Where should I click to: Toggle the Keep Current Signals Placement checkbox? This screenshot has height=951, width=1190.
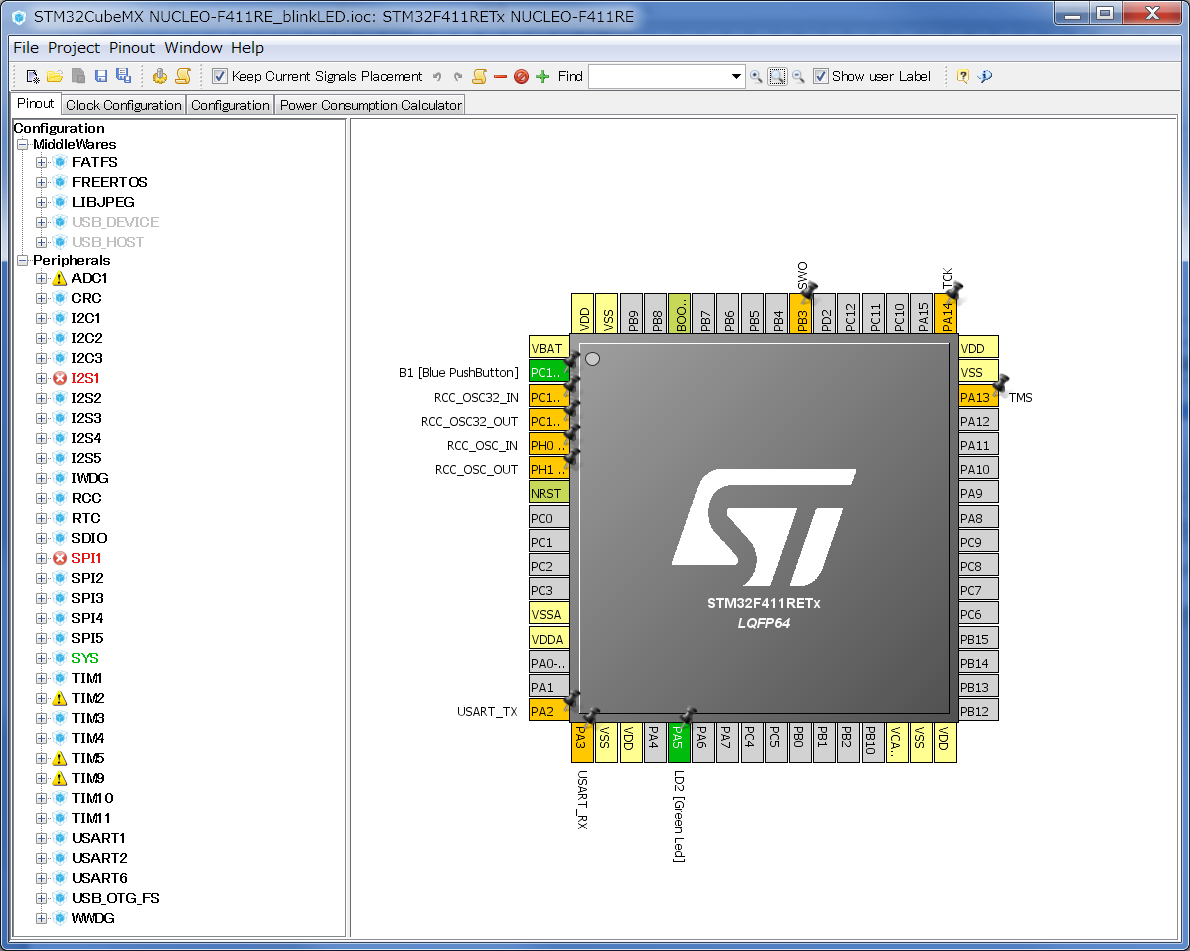(218, 76)
